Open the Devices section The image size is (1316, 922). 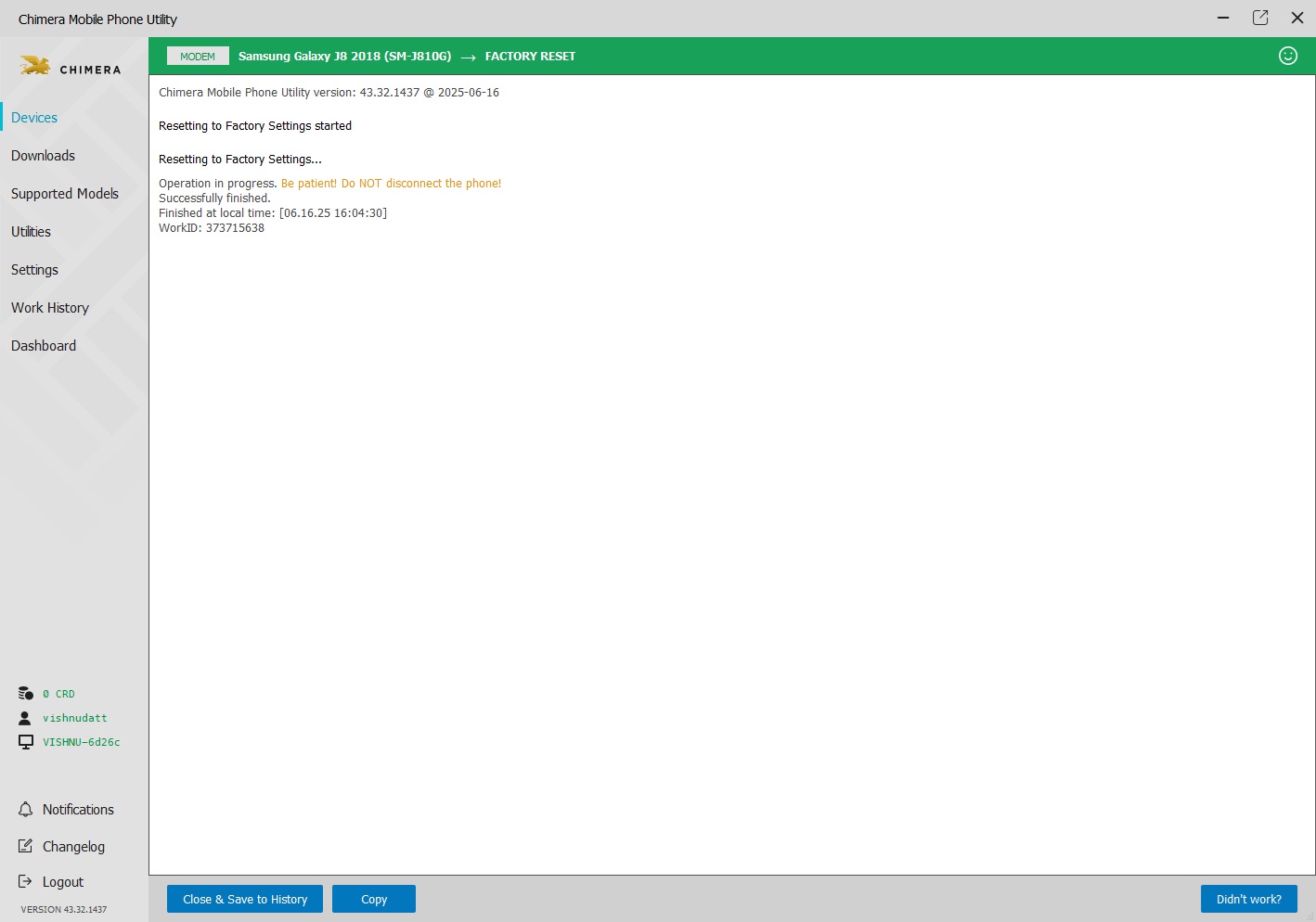(x=34, y=118)
